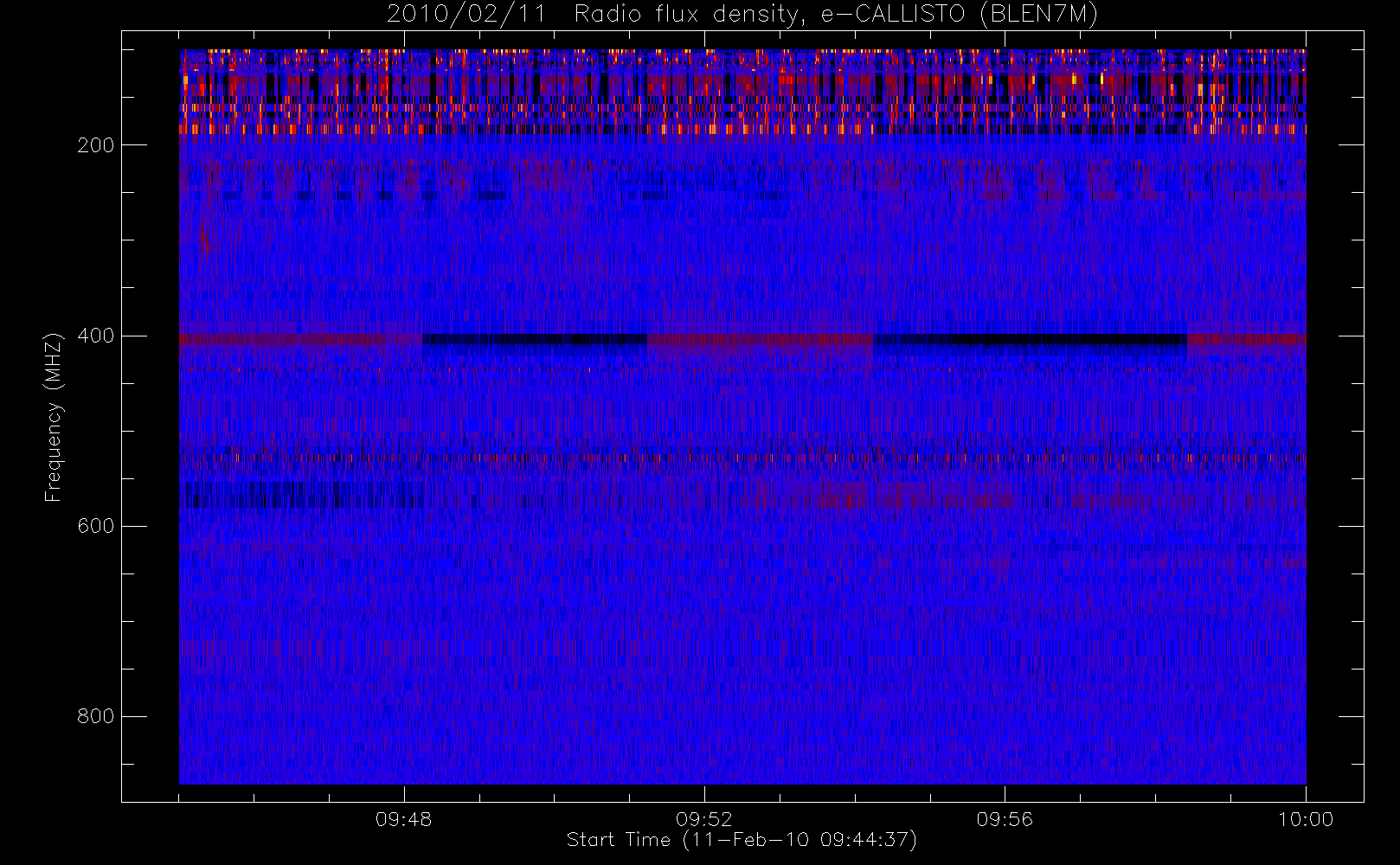This screenshot has width=1400, height=865.
Task: Select the Start Time axis caption
Action: (742, 840)
